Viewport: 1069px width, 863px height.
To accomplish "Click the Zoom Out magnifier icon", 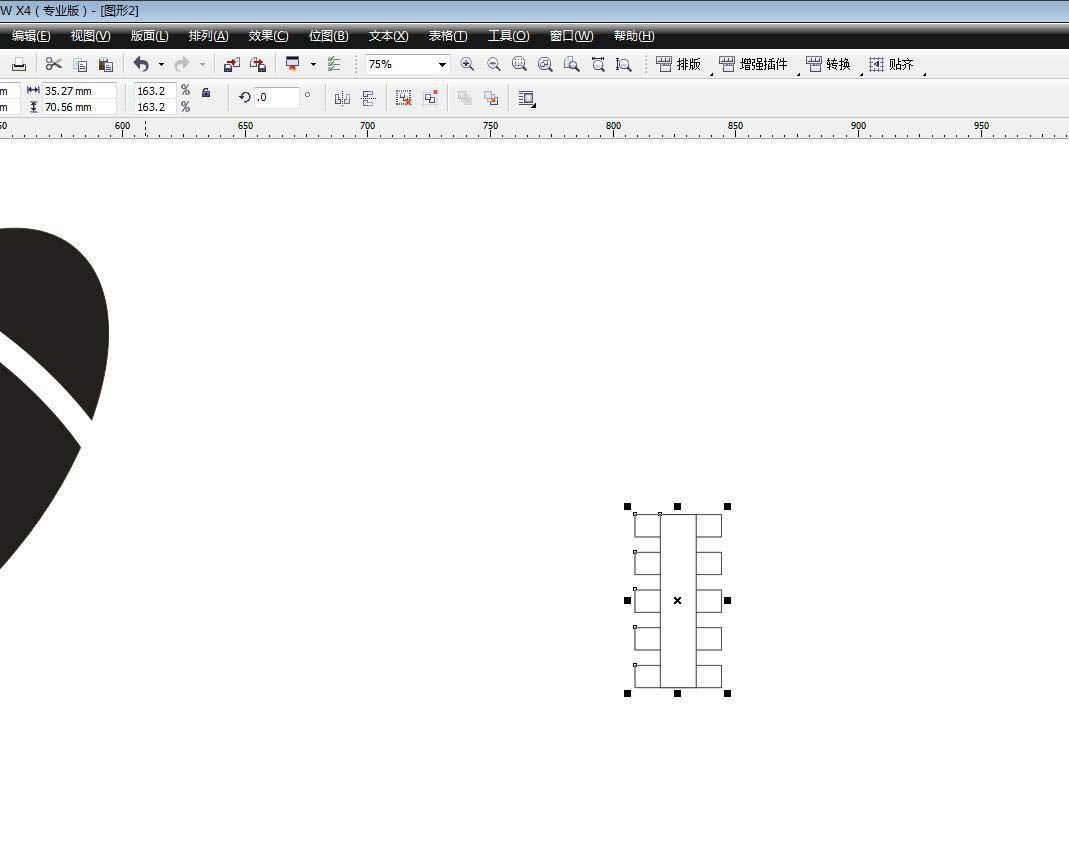I will coord(494,64).
